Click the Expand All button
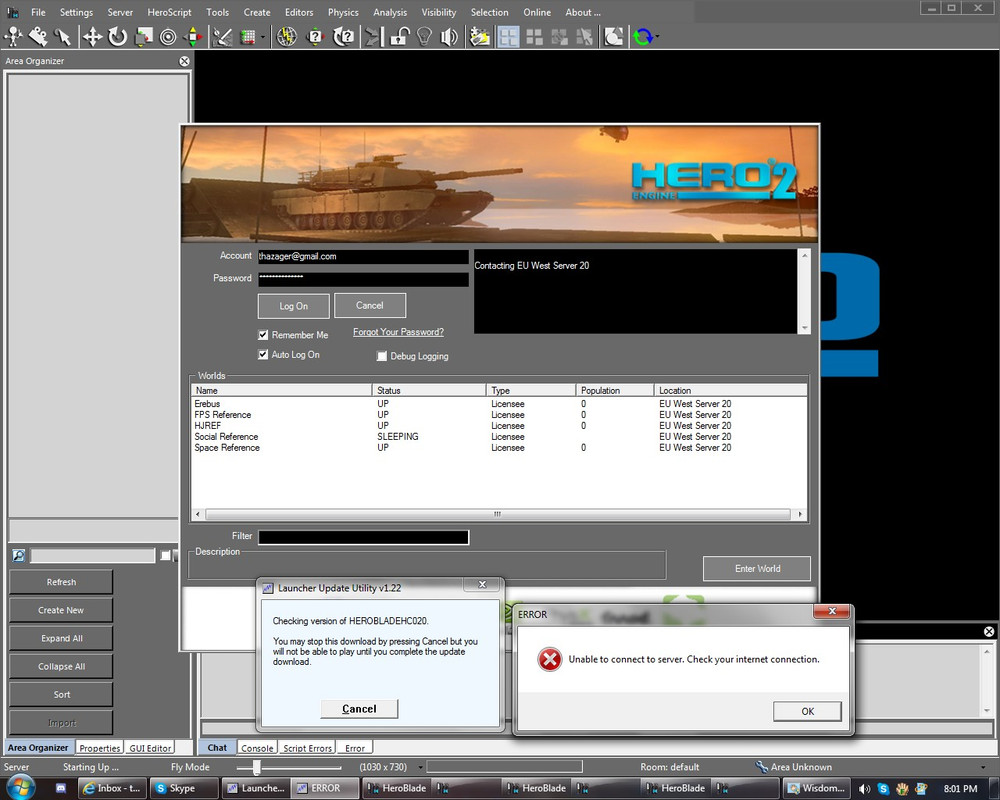1000x800 pixels. tap(61, 638)
